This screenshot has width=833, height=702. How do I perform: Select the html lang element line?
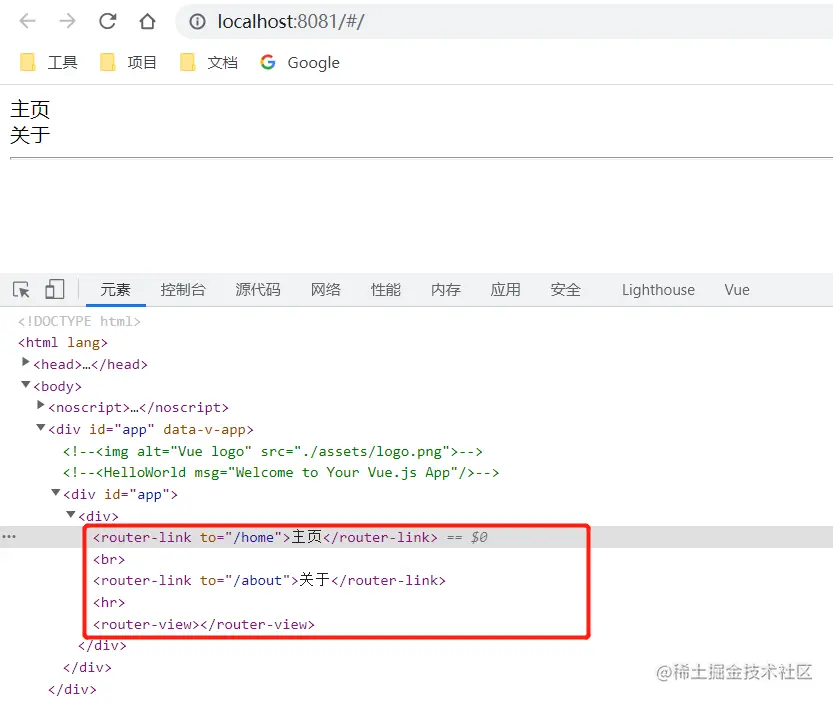tap(63, 343)
